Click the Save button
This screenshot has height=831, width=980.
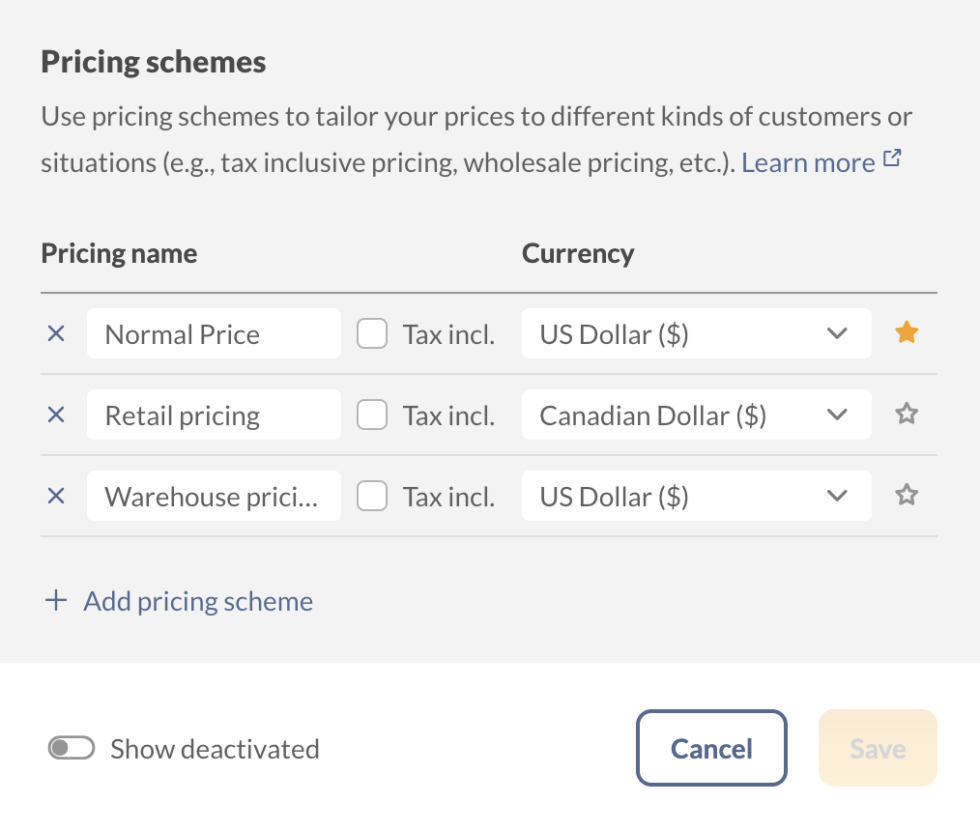point(876,748)
